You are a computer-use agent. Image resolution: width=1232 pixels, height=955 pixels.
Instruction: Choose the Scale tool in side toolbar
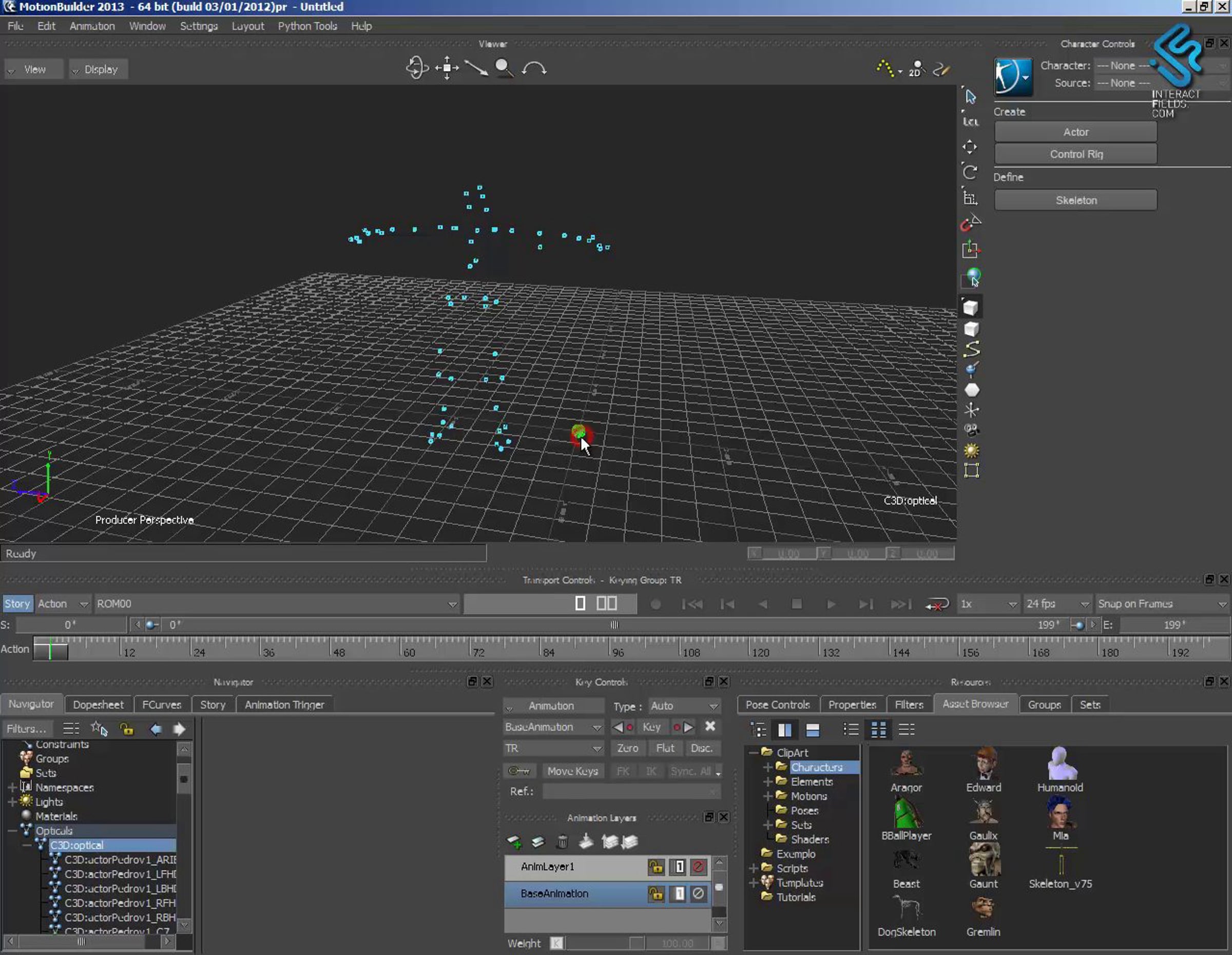point(970,198)
